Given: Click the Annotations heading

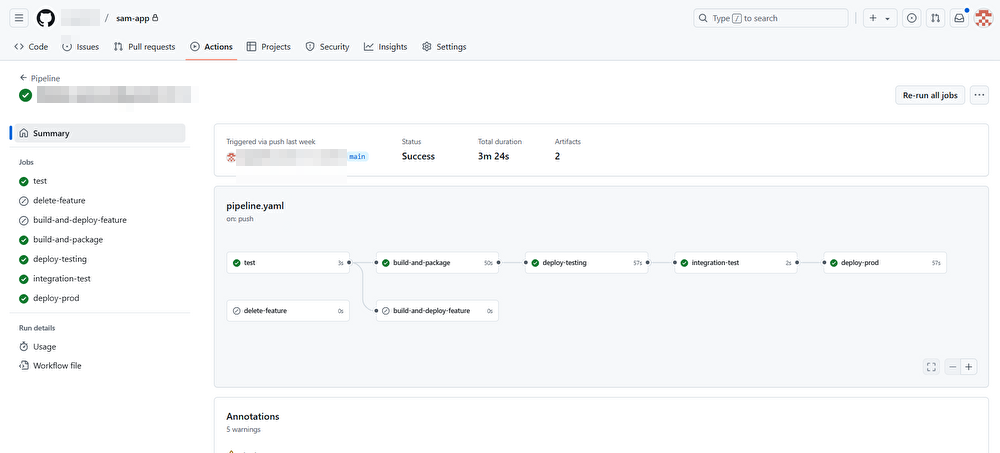Looking at the screenshot, I should click(x=253, y=417).
